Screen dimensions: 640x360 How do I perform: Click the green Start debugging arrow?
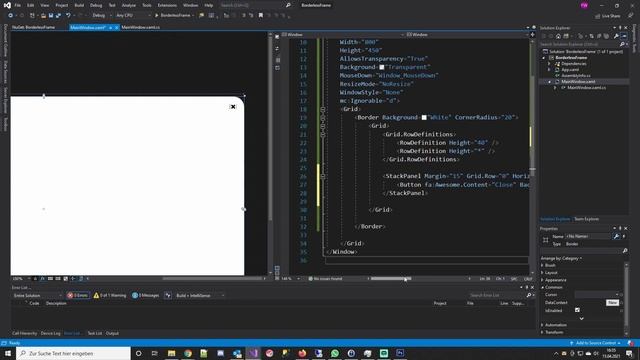click(156, 16)
